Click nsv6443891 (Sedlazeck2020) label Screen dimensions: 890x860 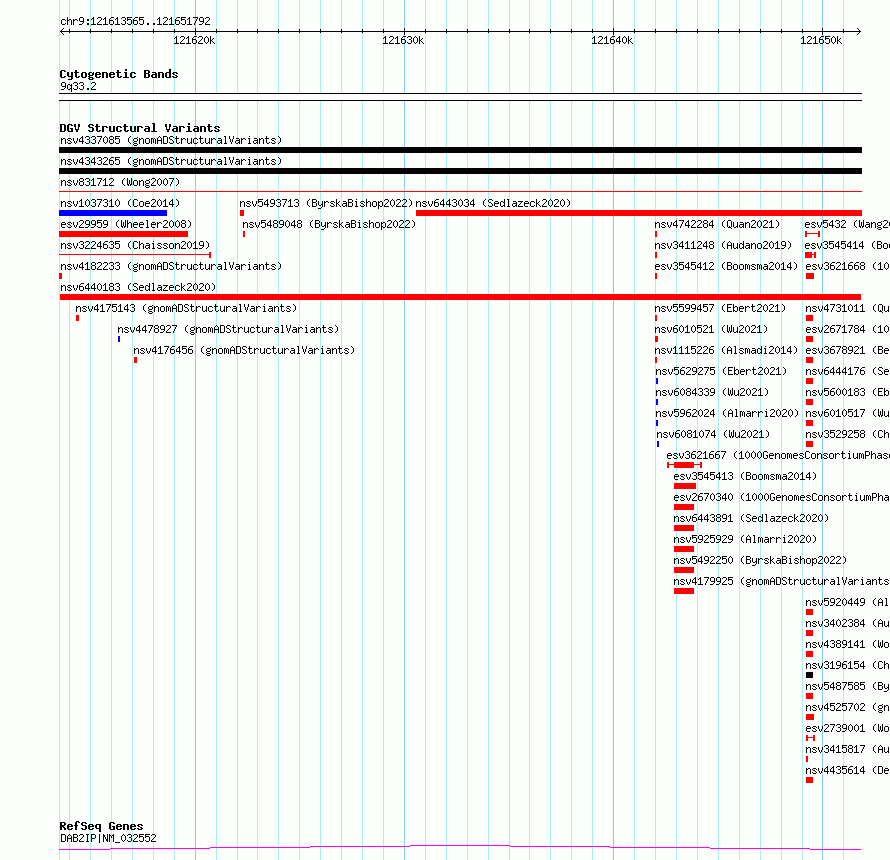pos(752,518)
